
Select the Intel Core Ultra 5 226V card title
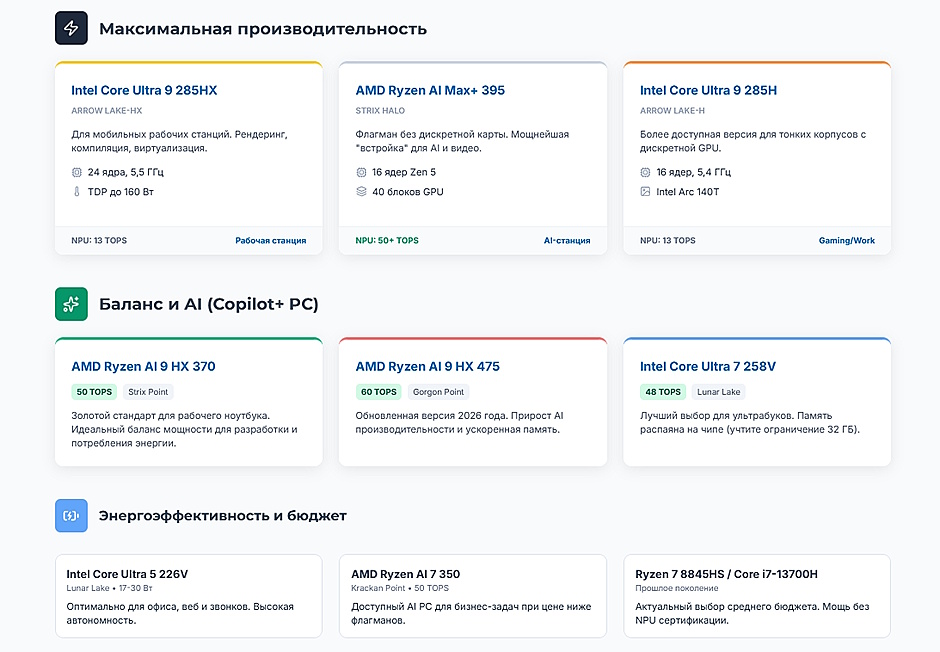(x=127, y=574)
